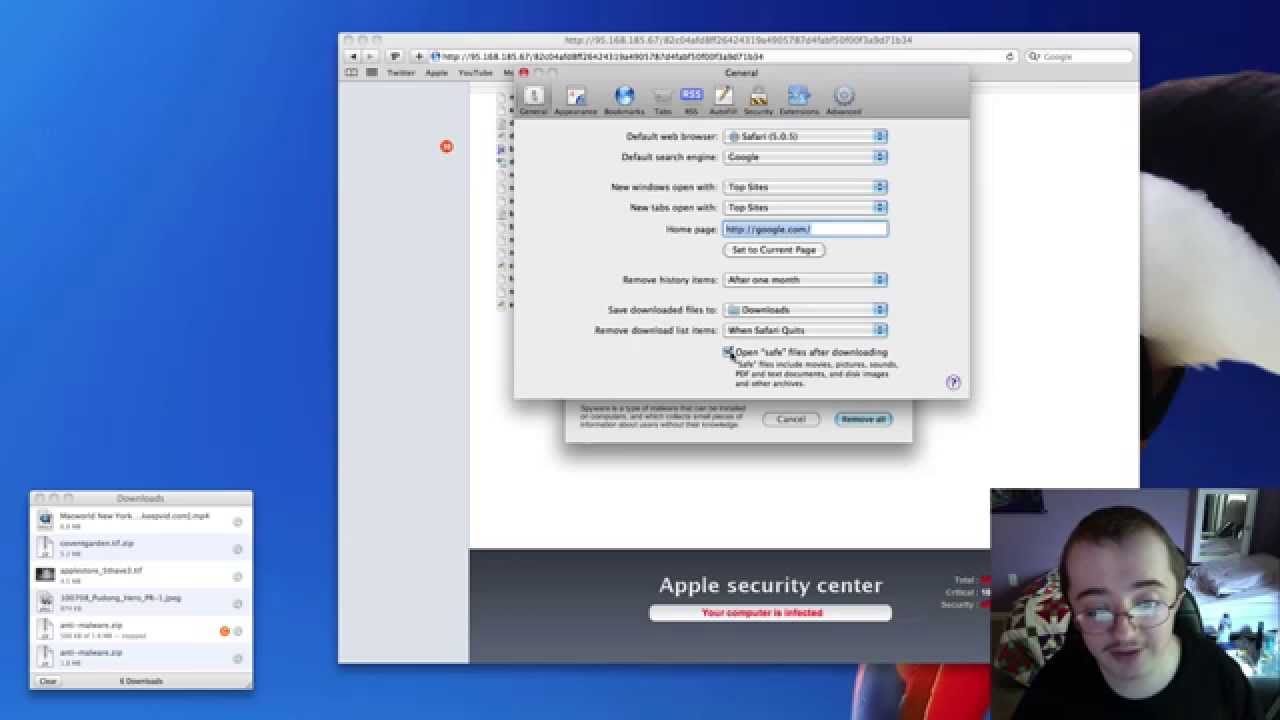Image resolution: width=1280 pixels, height=720 pixels.
Task: Click the red notification badge on page sidebar
Action: (x=446, y=146)
